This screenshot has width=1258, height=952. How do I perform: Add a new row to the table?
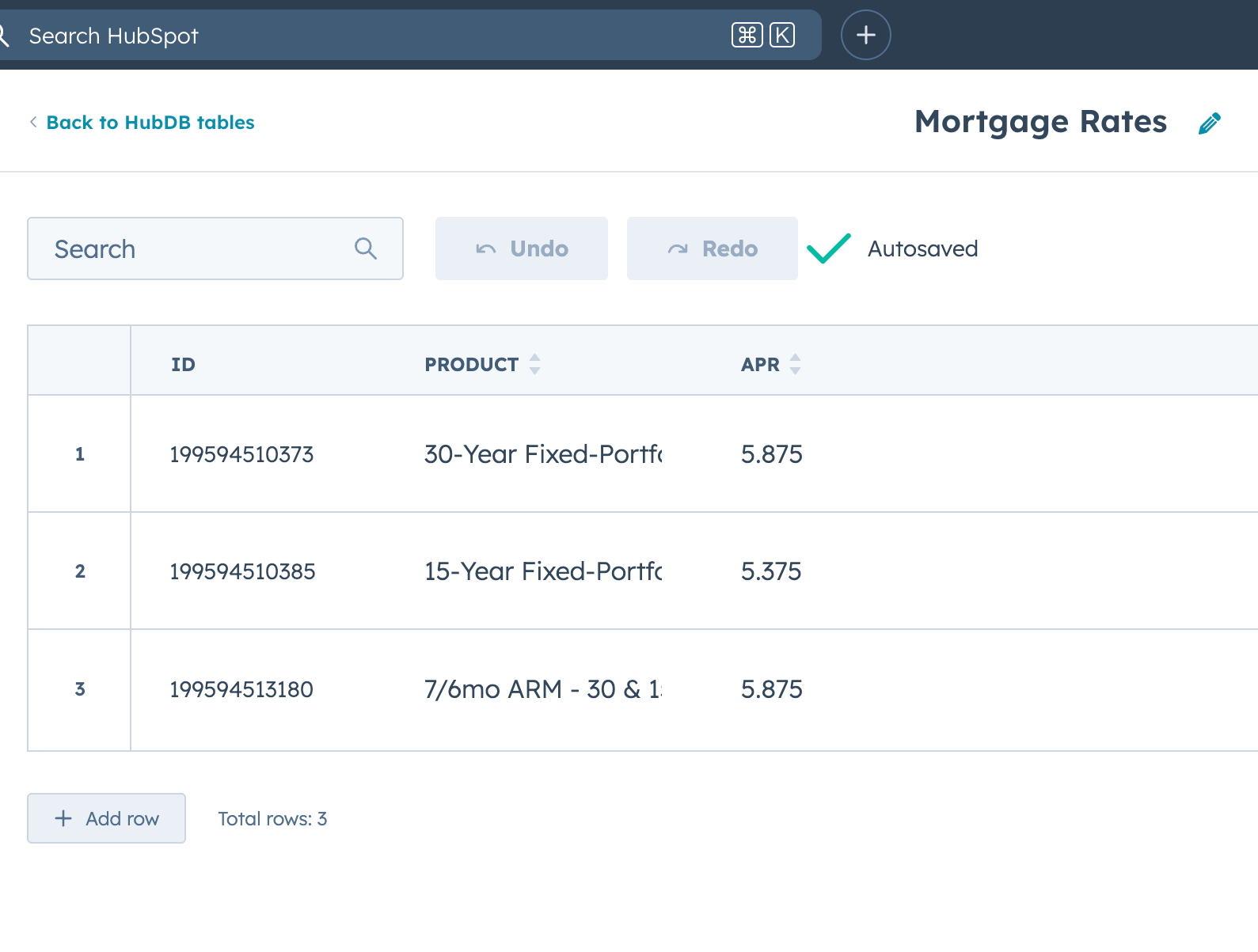(x=107, y=818)
